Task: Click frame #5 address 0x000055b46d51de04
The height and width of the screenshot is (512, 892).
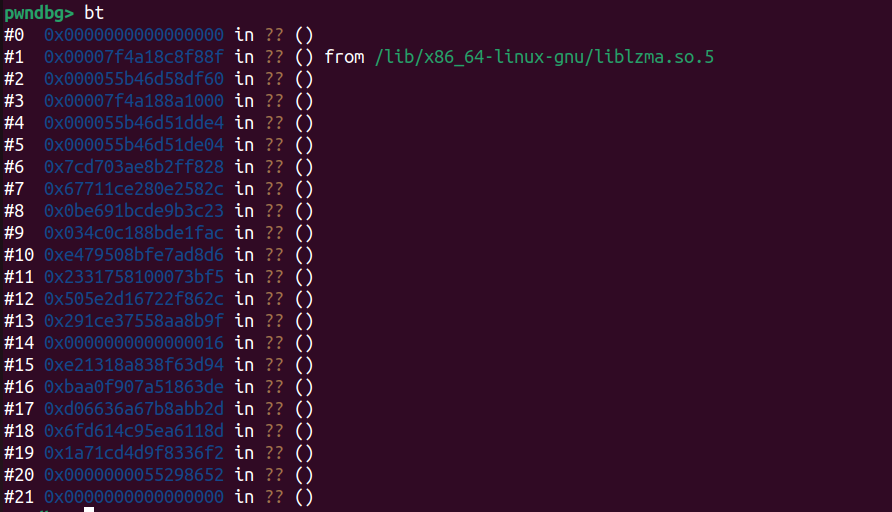Action: click(134, 144)
